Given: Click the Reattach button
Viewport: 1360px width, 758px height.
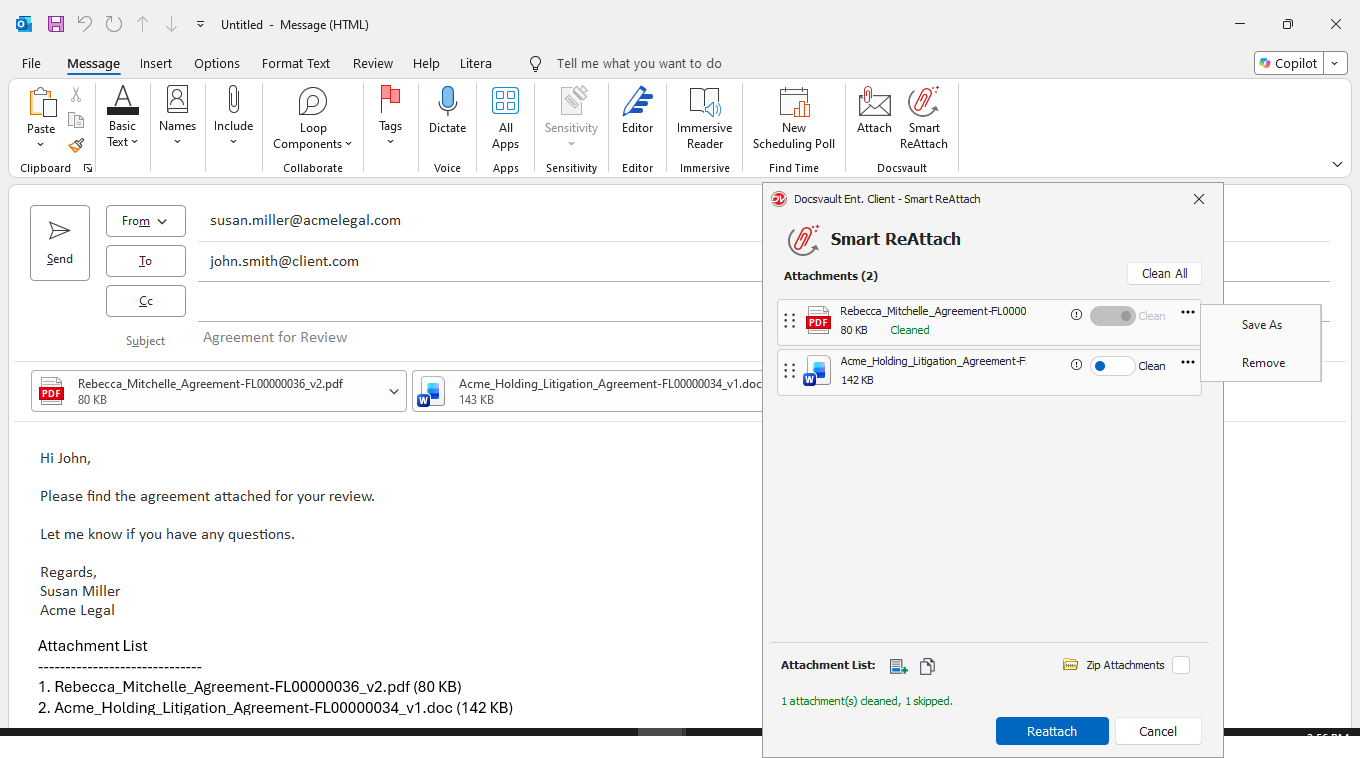Looking at the screenshot, I should (1052, 731).
